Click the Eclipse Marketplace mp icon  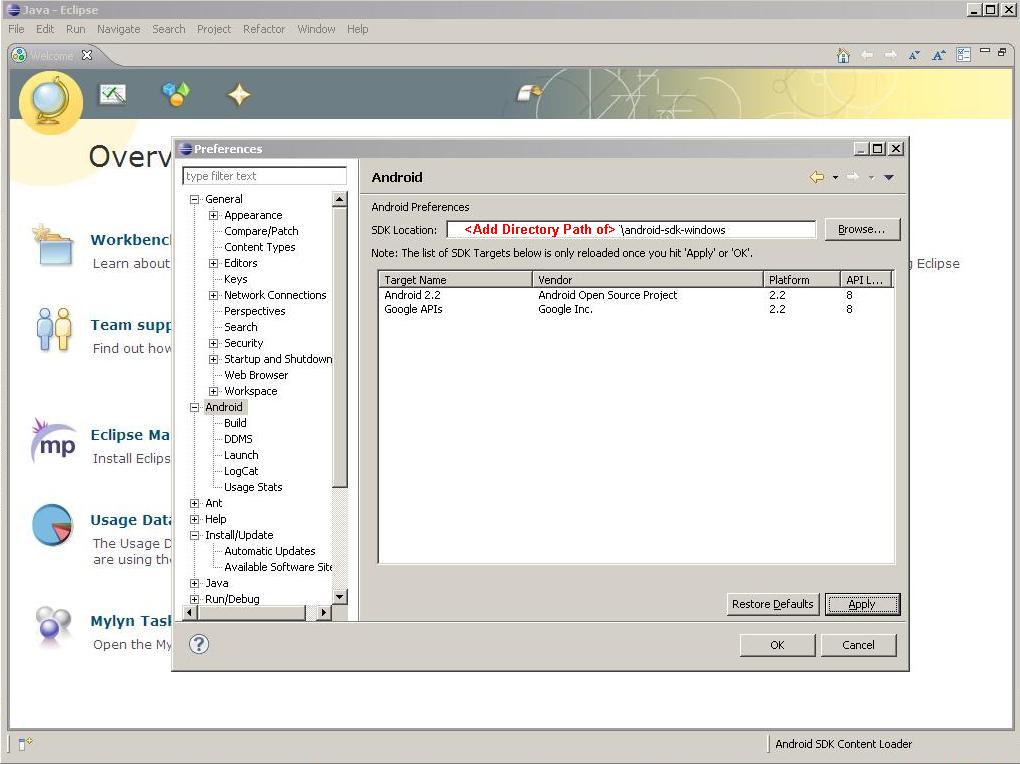53,441
